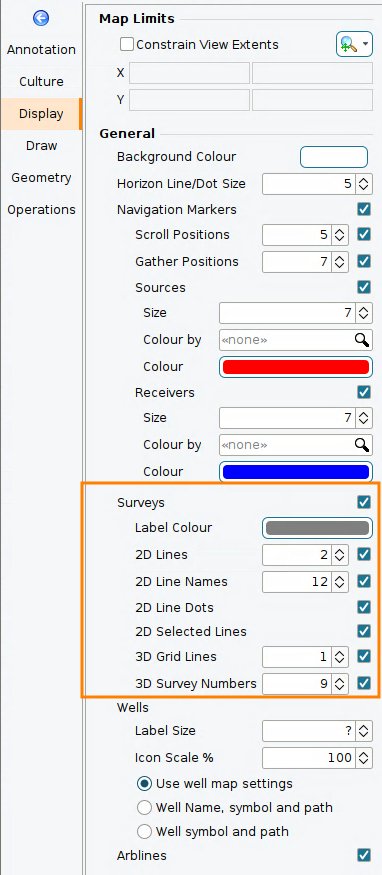Toggle 3D Survey Numbers checkbox
This screenshot has width=382, height=875.
pos(364,683)
